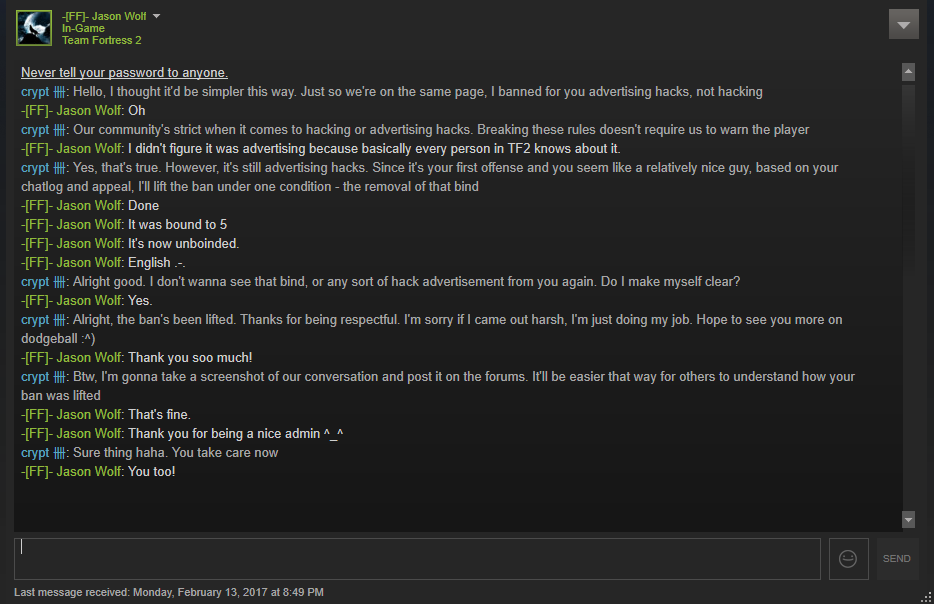Click the "In-Game" status text
The image size is (934, 604).
point(83,28)
